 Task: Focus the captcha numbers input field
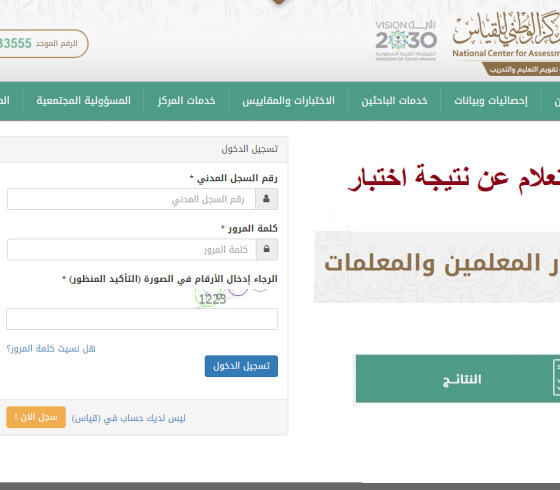(142, 319)
